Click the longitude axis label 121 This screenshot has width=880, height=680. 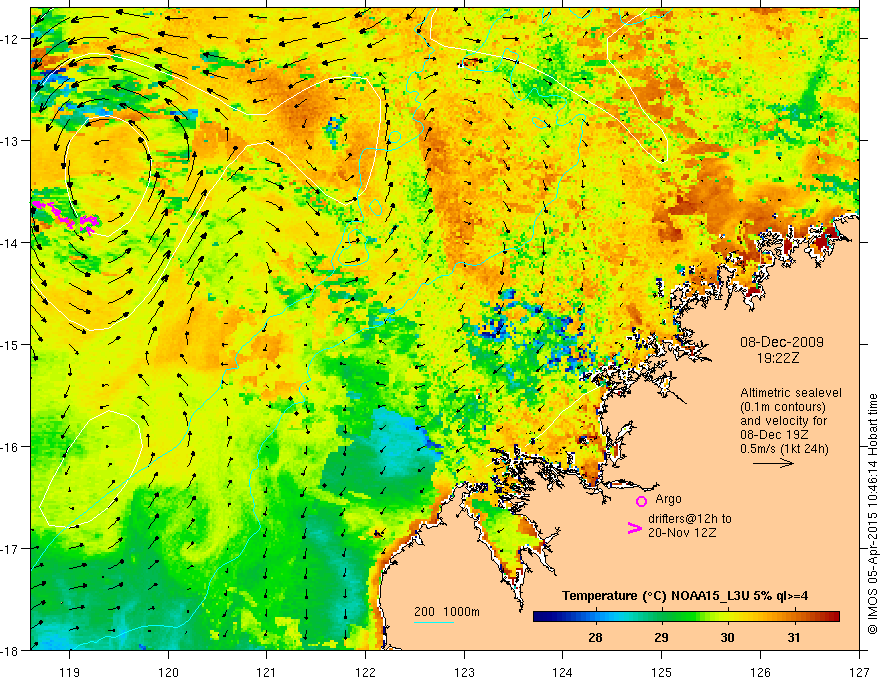tap(267, 672)
